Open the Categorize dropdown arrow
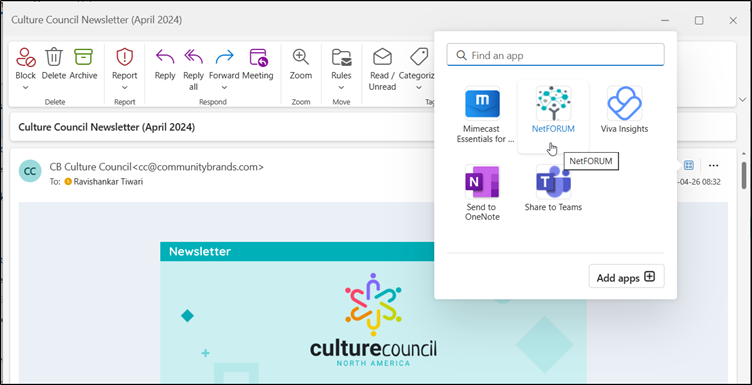Viewport: 752px width, 385px height. pyautogui.click(x=418, y=87)
